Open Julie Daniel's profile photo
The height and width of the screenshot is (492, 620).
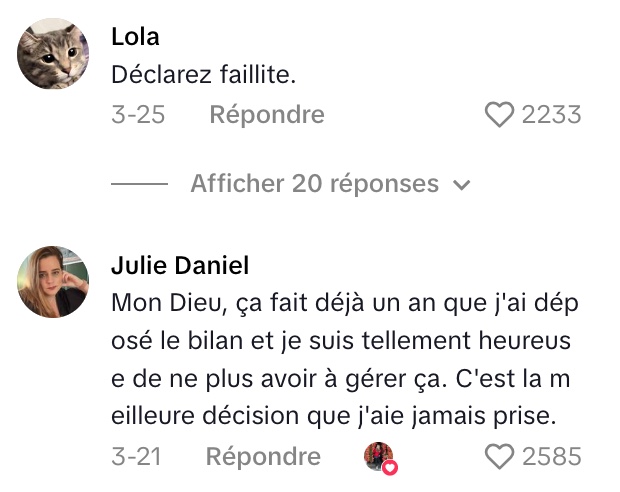pos(54,281)
